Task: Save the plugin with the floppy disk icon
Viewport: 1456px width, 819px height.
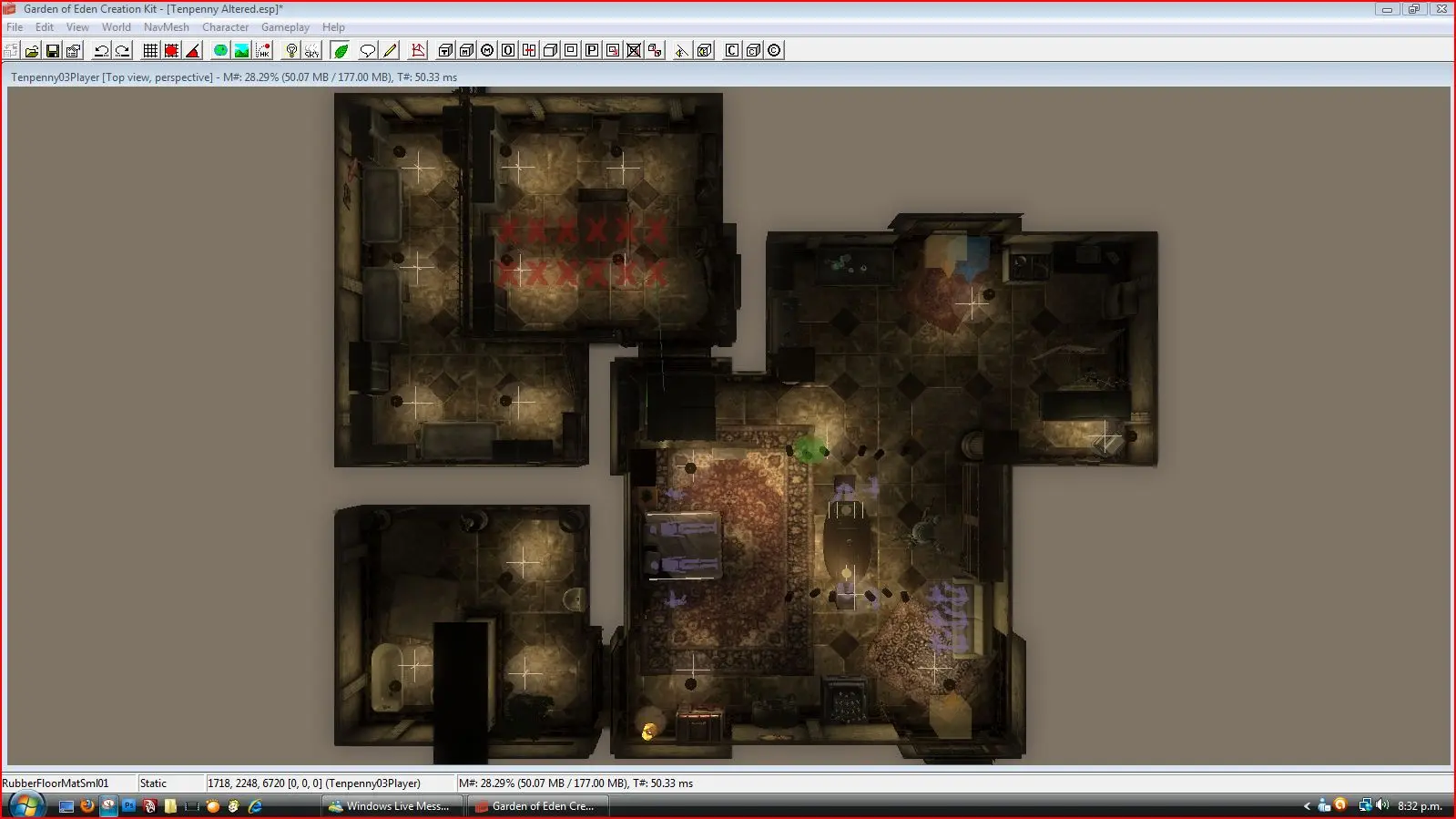Action: coord(53,51)
